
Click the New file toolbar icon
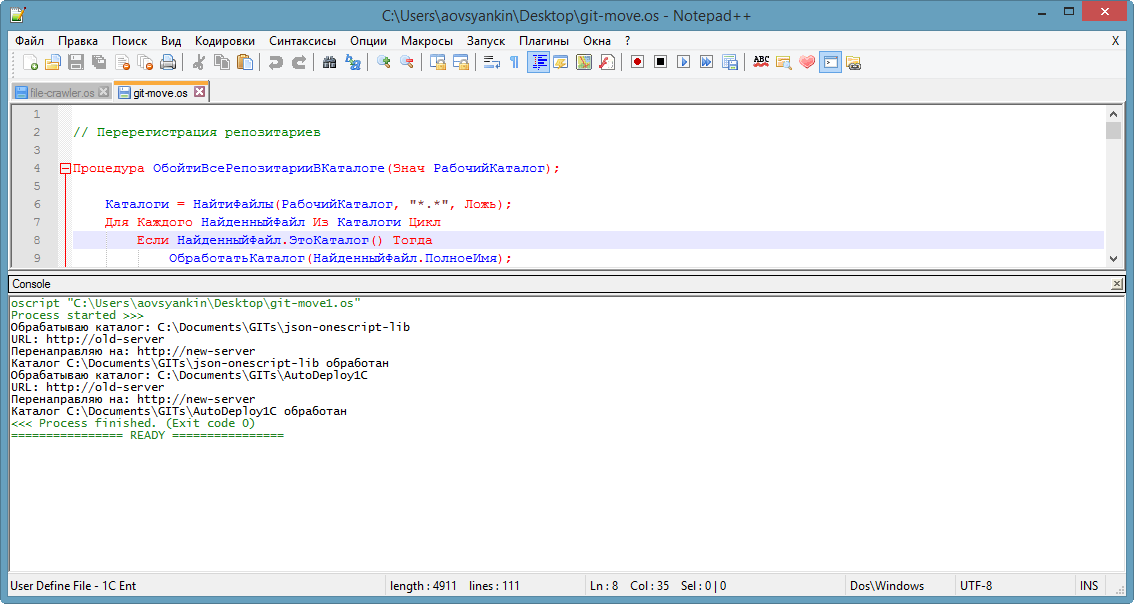coord(30,63)
